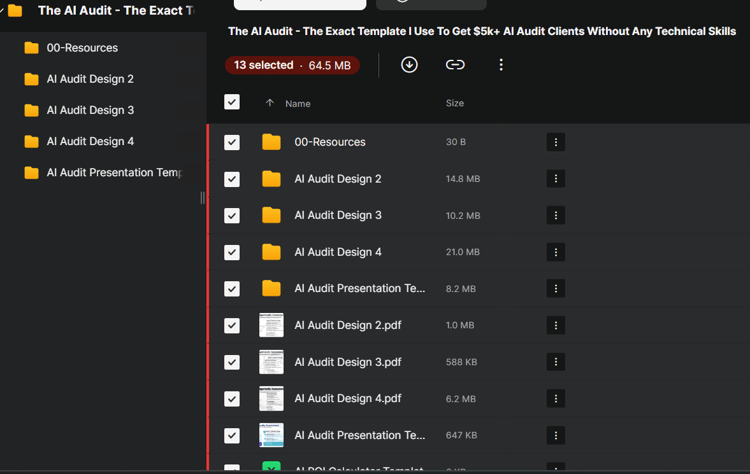This screenshot has height=474, width=750.
Task: Click the download icon for selected items
Action: click(409, 65)
